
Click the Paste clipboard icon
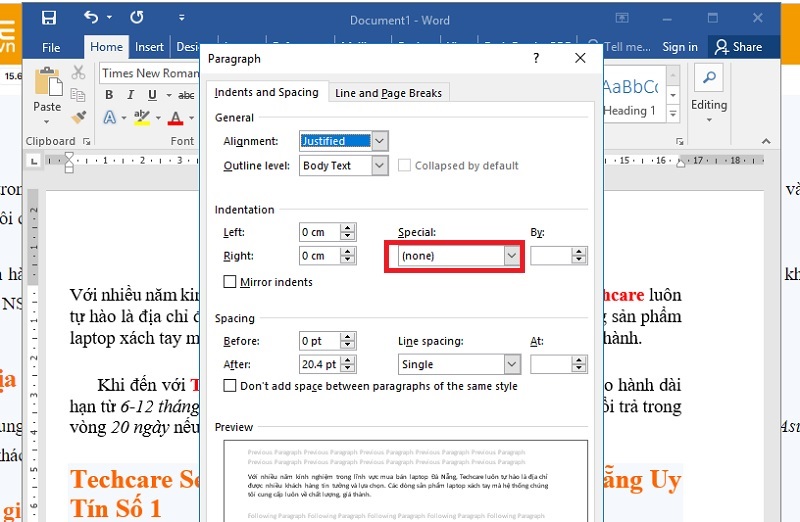pos(48,82)
